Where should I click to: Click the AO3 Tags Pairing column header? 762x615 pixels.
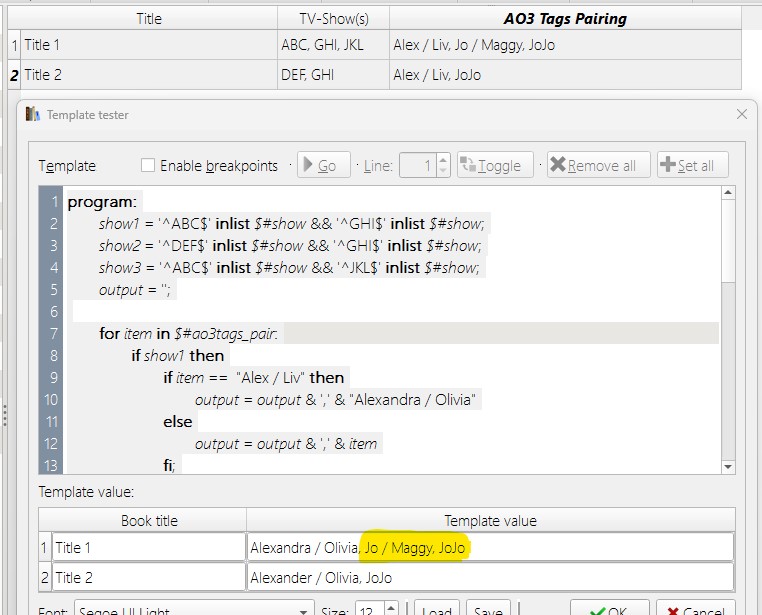coord(565,18)
